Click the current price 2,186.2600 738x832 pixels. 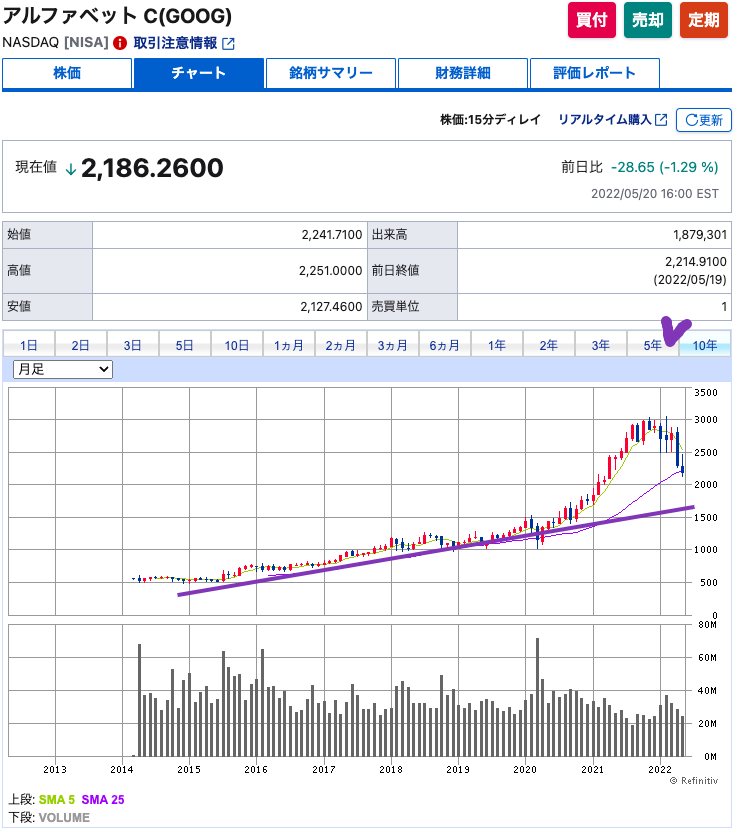152,168
